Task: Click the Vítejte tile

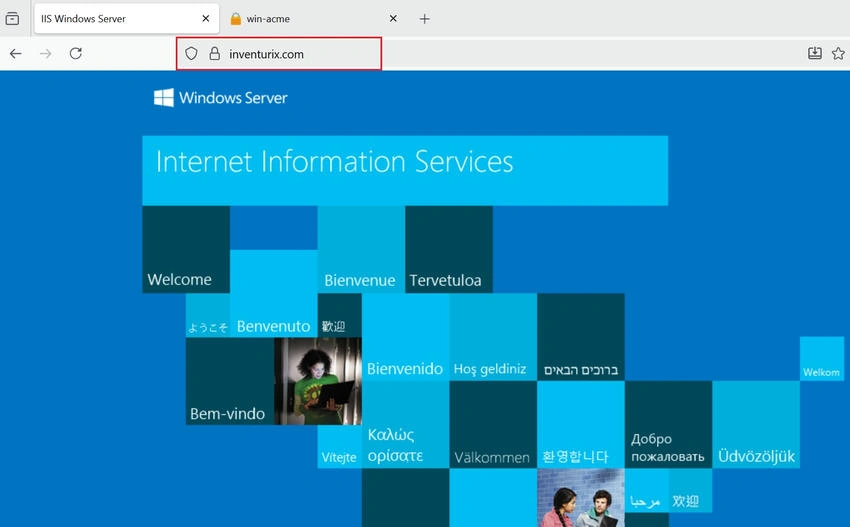Action: pos(339,446)
